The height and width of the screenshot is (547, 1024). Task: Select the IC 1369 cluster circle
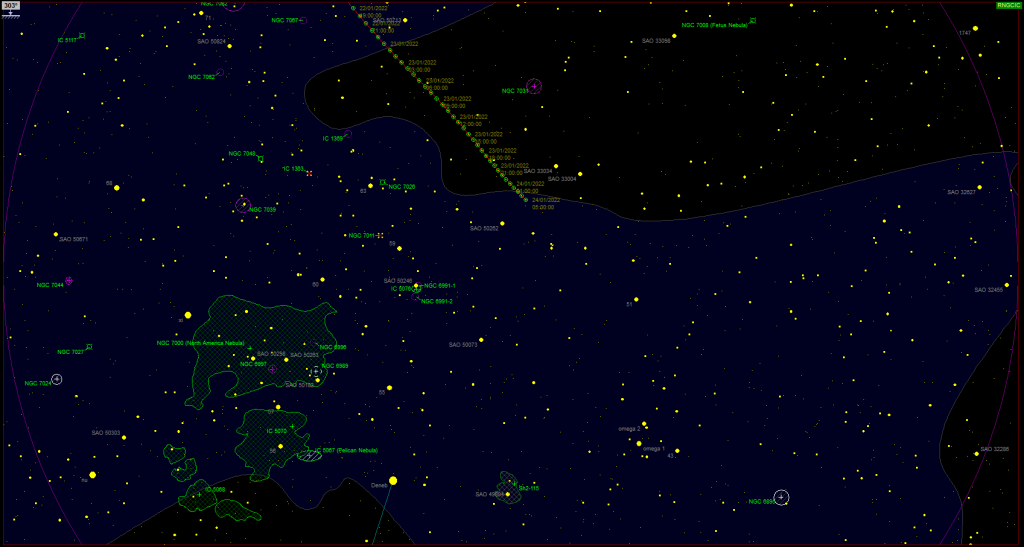click(x=348, y=134)
